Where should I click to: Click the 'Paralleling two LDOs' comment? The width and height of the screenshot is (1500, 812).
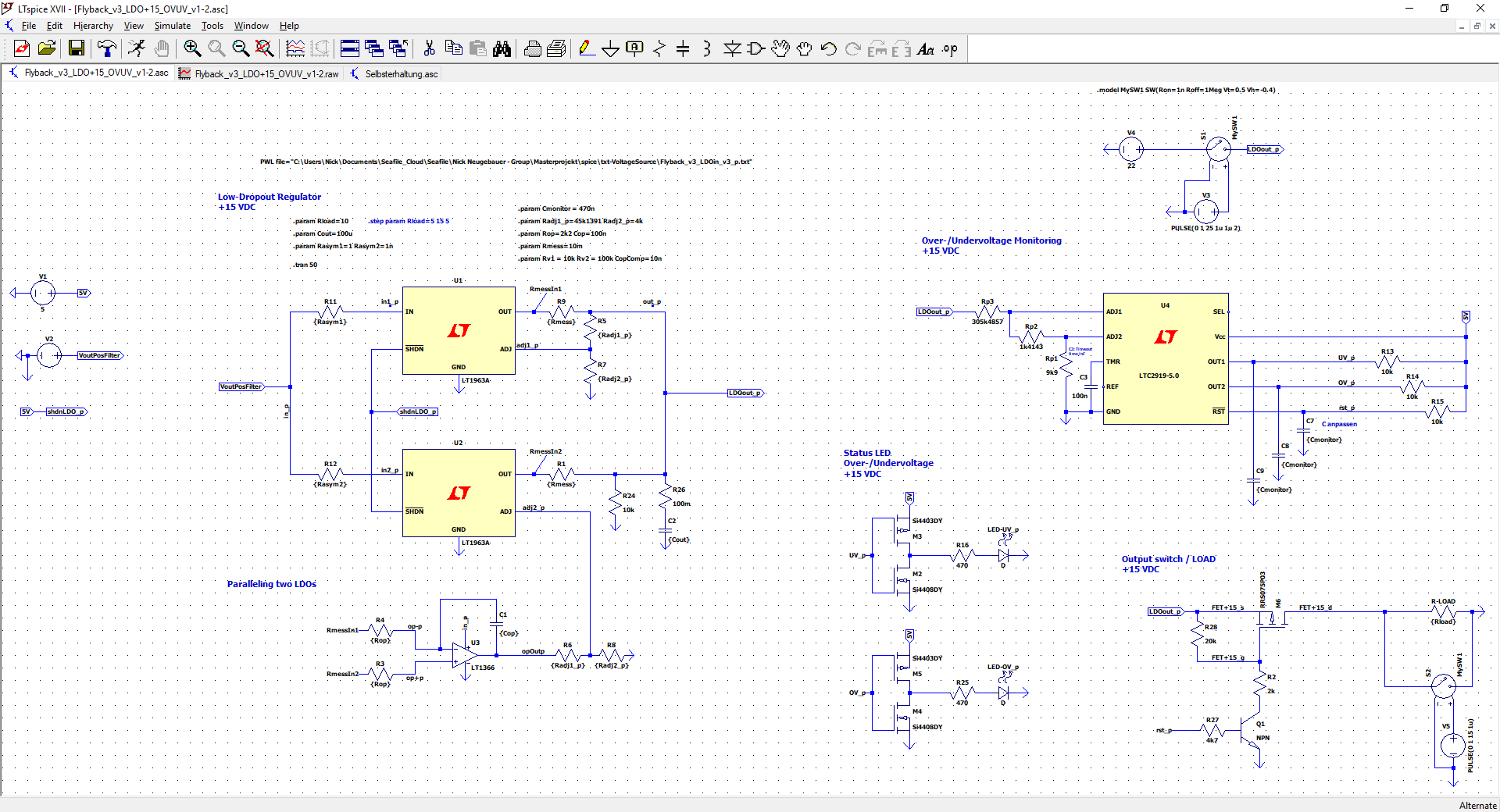(272, 584)
